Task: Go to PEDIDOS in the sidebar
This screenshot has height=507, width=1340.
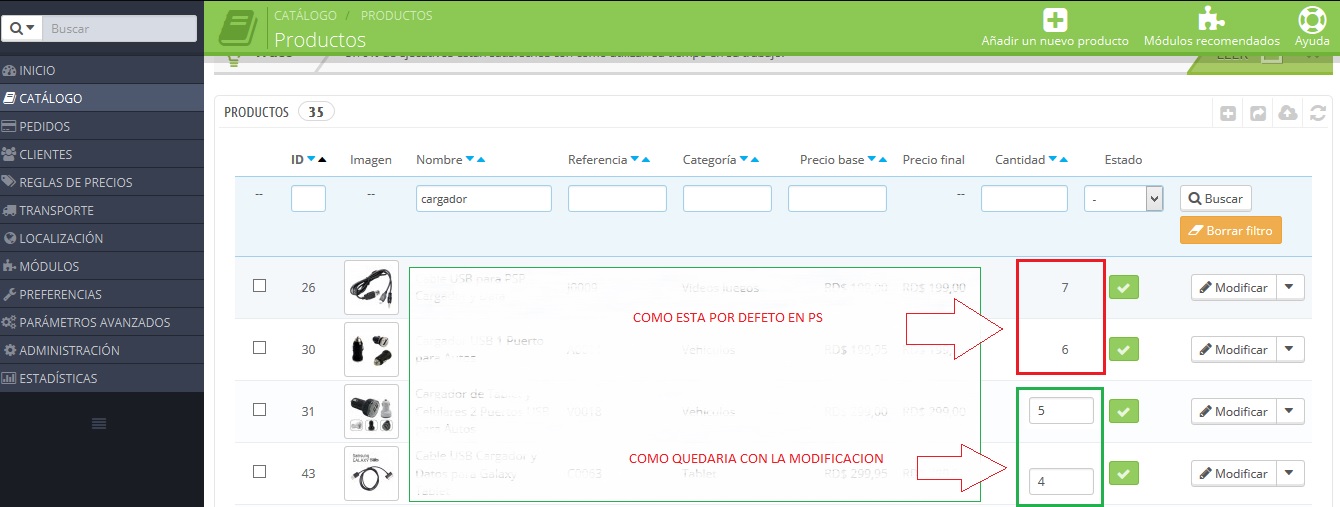Action: tap(102, 127)
